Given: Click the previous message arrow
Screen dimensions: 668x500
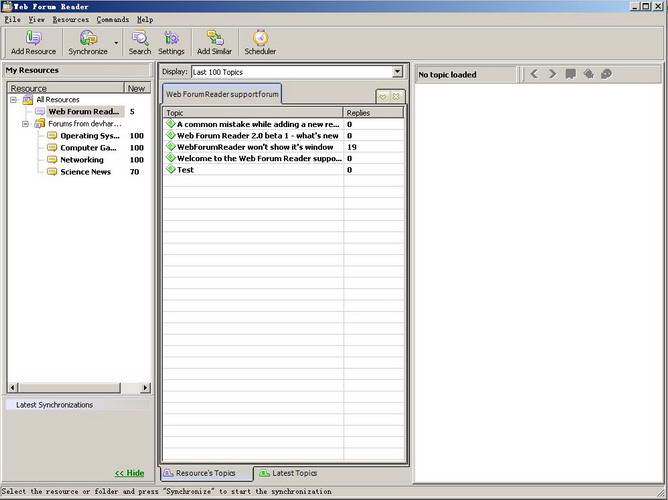Looking at the screenshot, I should pos(534,74).
